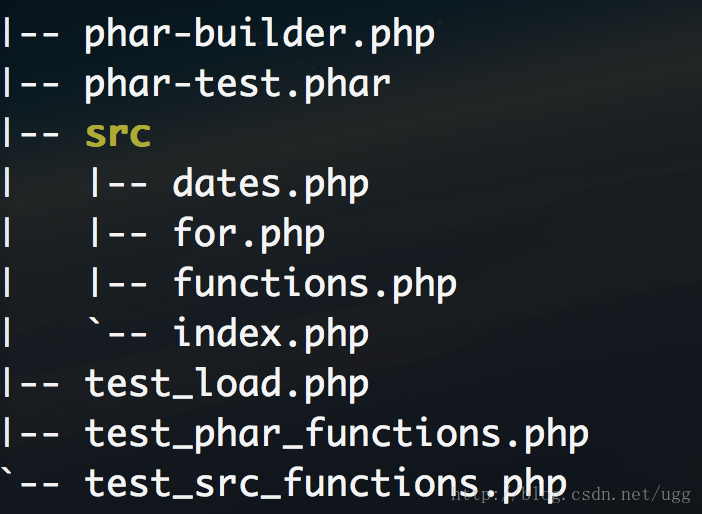This screenshot has height=514, width=702.
Task: Select test_src_functions.php at the bottom
Action: [325, 484]
